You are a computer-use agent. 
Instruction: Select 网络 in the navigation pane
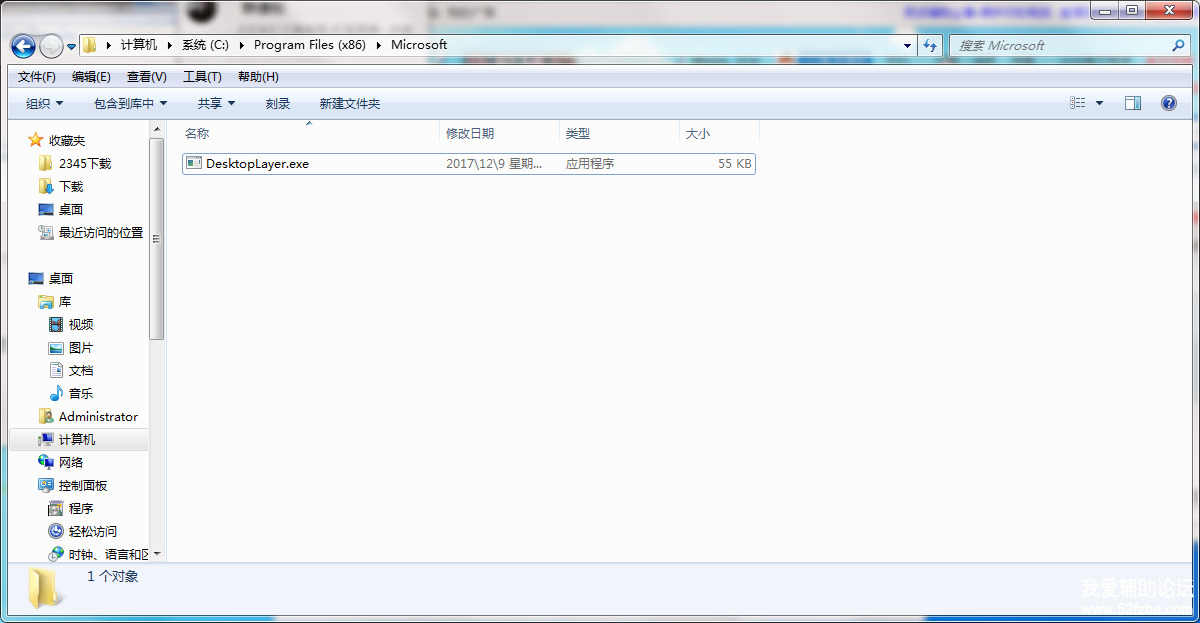pos(71,462)
